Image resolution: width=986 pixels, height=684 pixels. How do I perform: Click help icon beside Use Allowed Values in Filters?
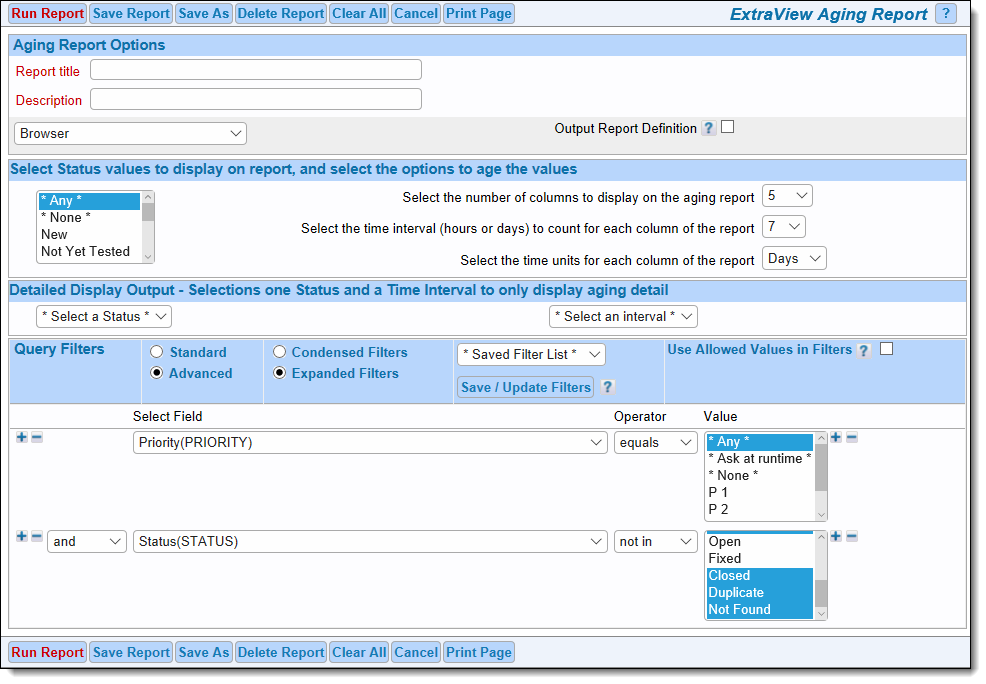click(864, 351)
